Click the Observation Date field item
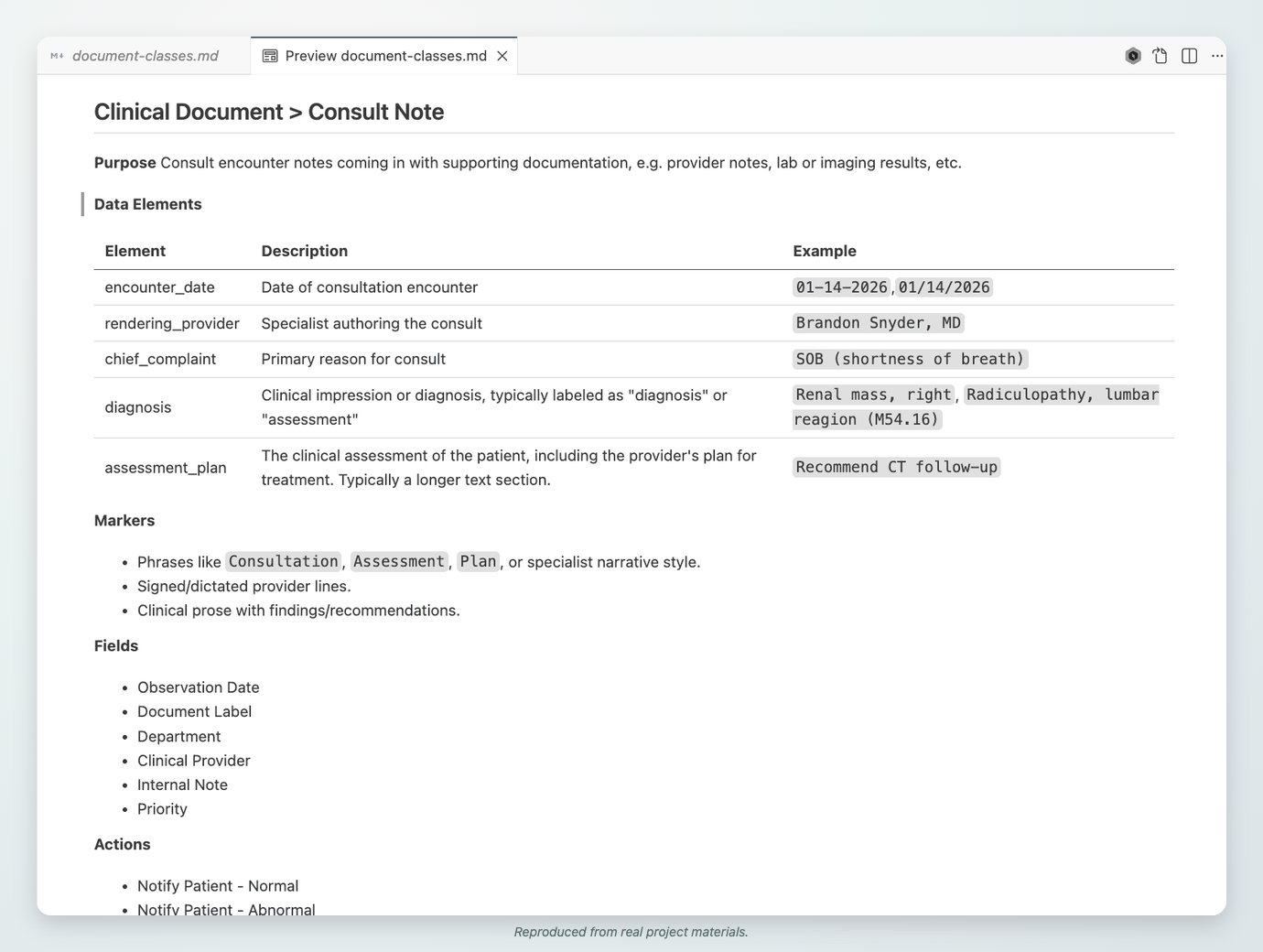 click(199, 687)
